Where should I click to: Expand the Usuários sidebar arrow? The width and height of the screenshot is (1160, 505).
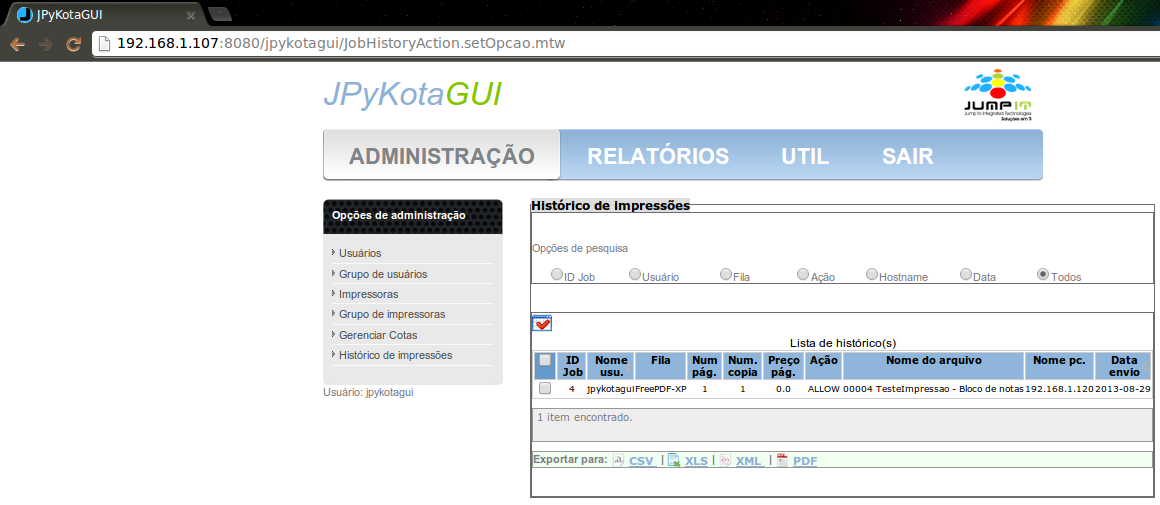click(x=334, y=253)
